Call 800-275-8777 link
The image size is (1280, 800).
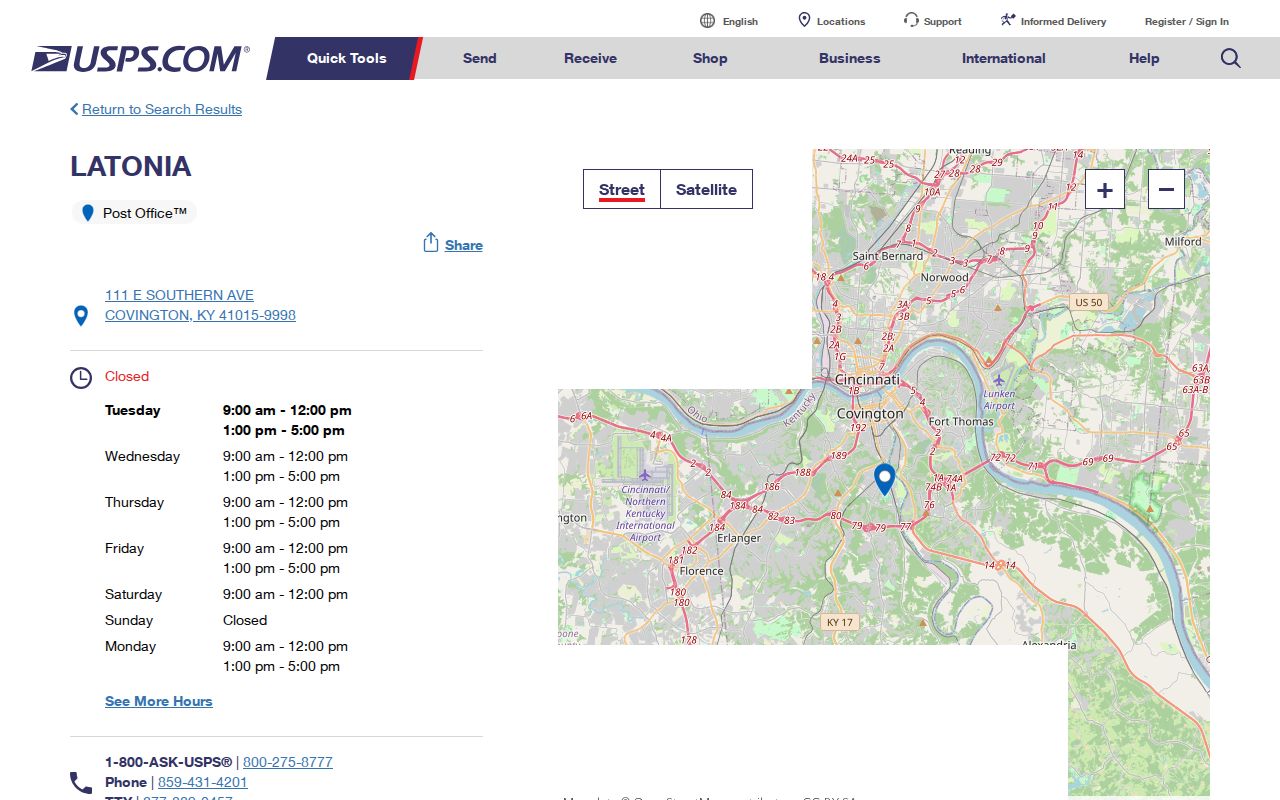click(x=288, y=762)
